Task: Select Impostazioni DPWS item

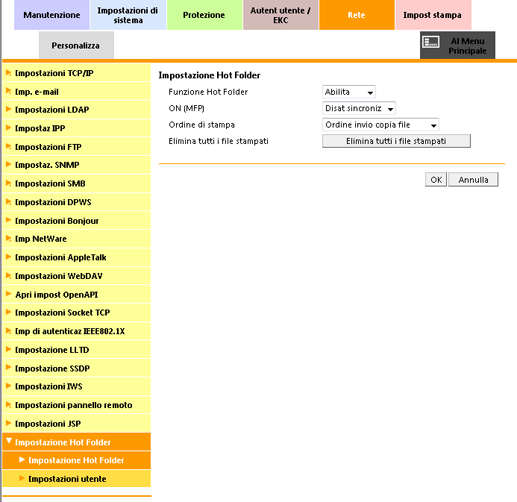Action: [77, 202]
